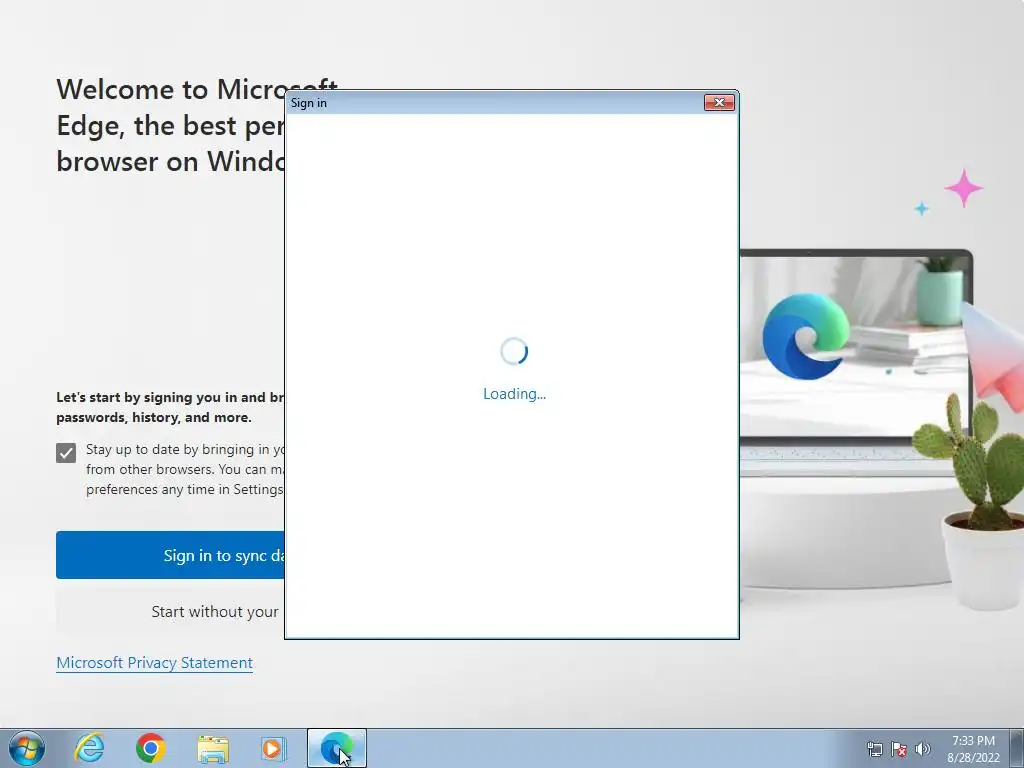Select the Microsoft Edge taskbar button
Viewport: 1024px width, 768px height.
(336, 748)
